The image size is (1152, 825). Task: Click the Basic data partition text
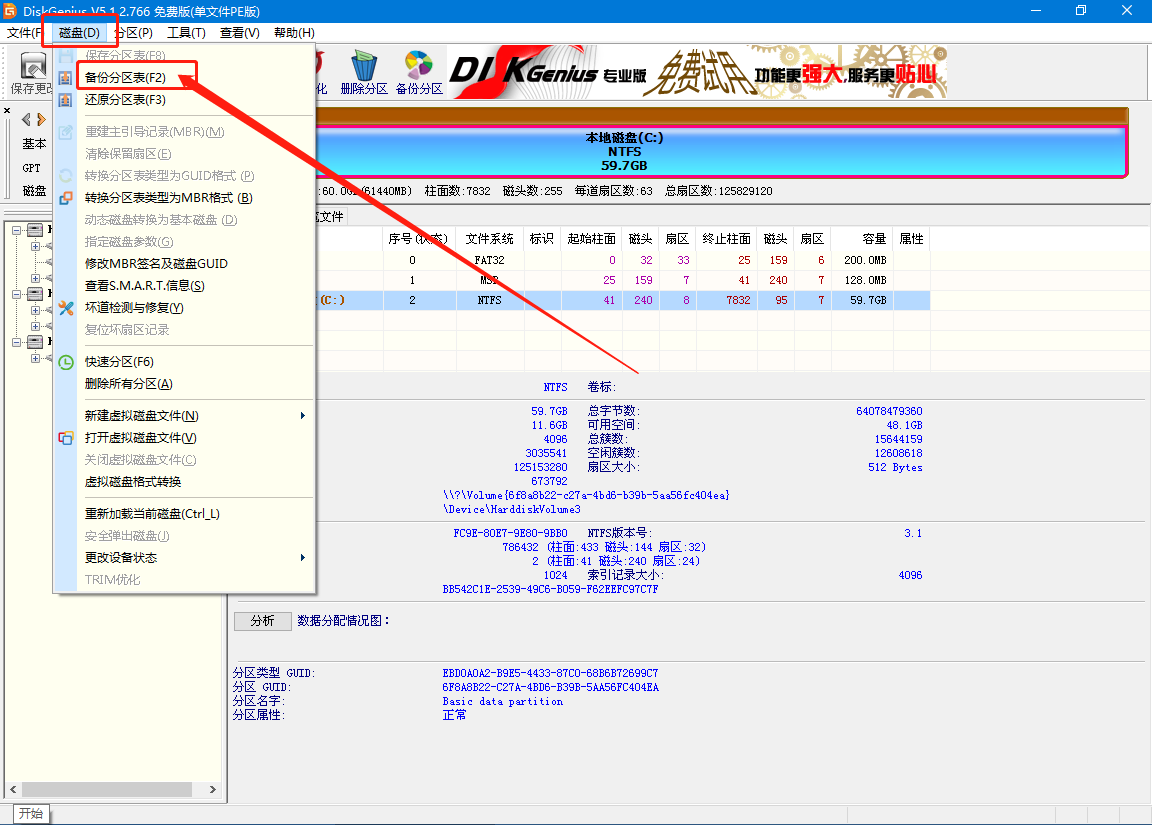(x=503, y=702)
